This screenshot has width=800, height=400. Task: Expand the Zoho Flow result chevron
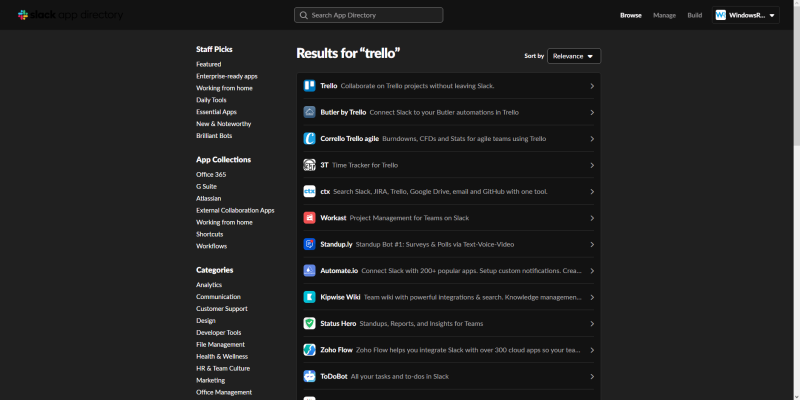click(x=592, y=350)
